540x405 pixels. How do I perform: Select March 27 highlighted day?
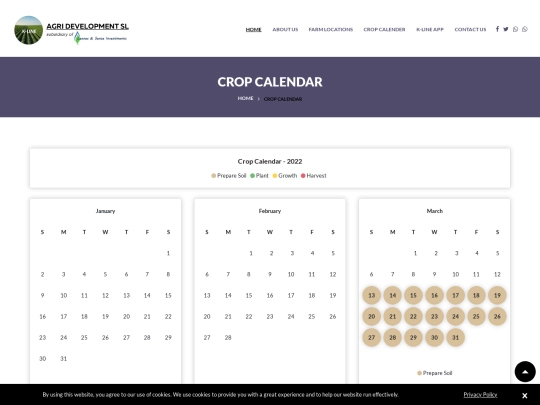point(372,338)
